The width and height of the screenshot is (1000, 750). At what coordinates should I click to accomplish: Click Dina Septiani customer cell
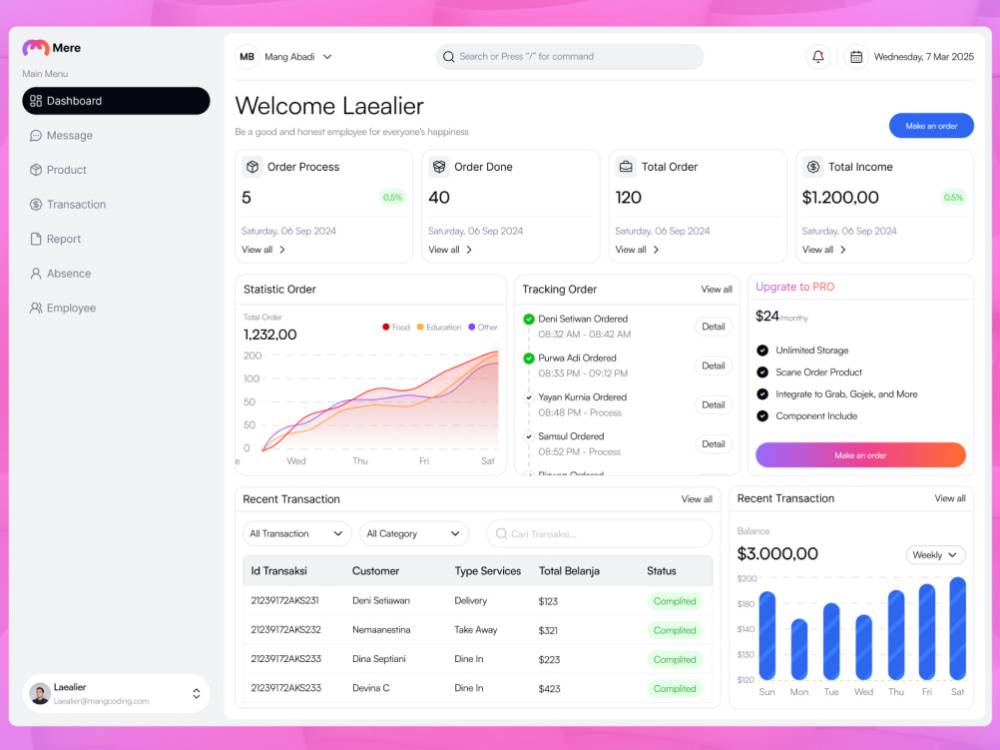click(x=379, y=659)
